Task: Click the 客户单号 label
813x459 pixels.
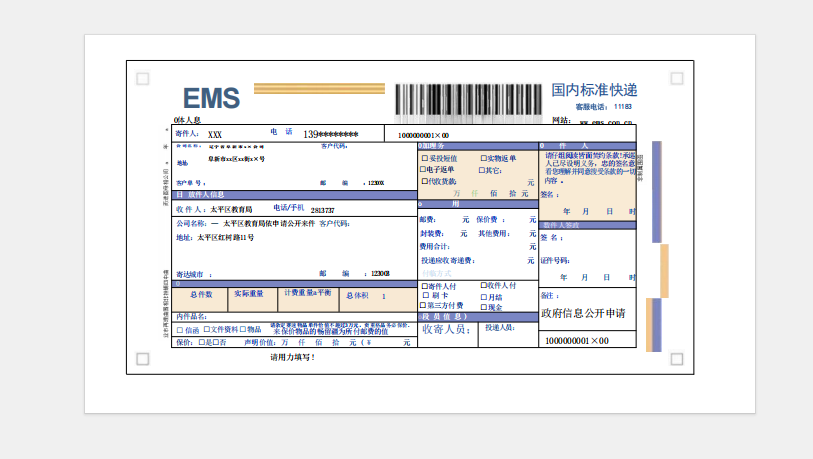Action: click(191, 183)
